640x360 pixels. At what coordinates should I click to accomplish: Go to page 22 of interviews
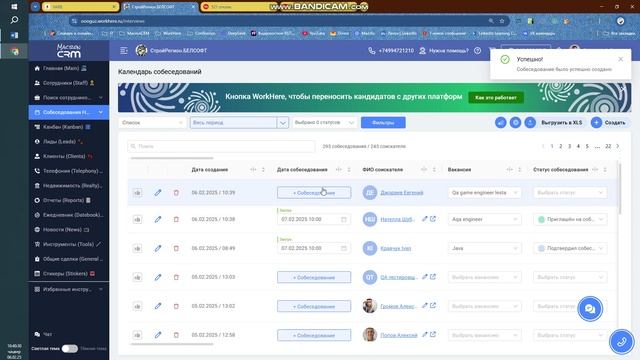point(608,146)
